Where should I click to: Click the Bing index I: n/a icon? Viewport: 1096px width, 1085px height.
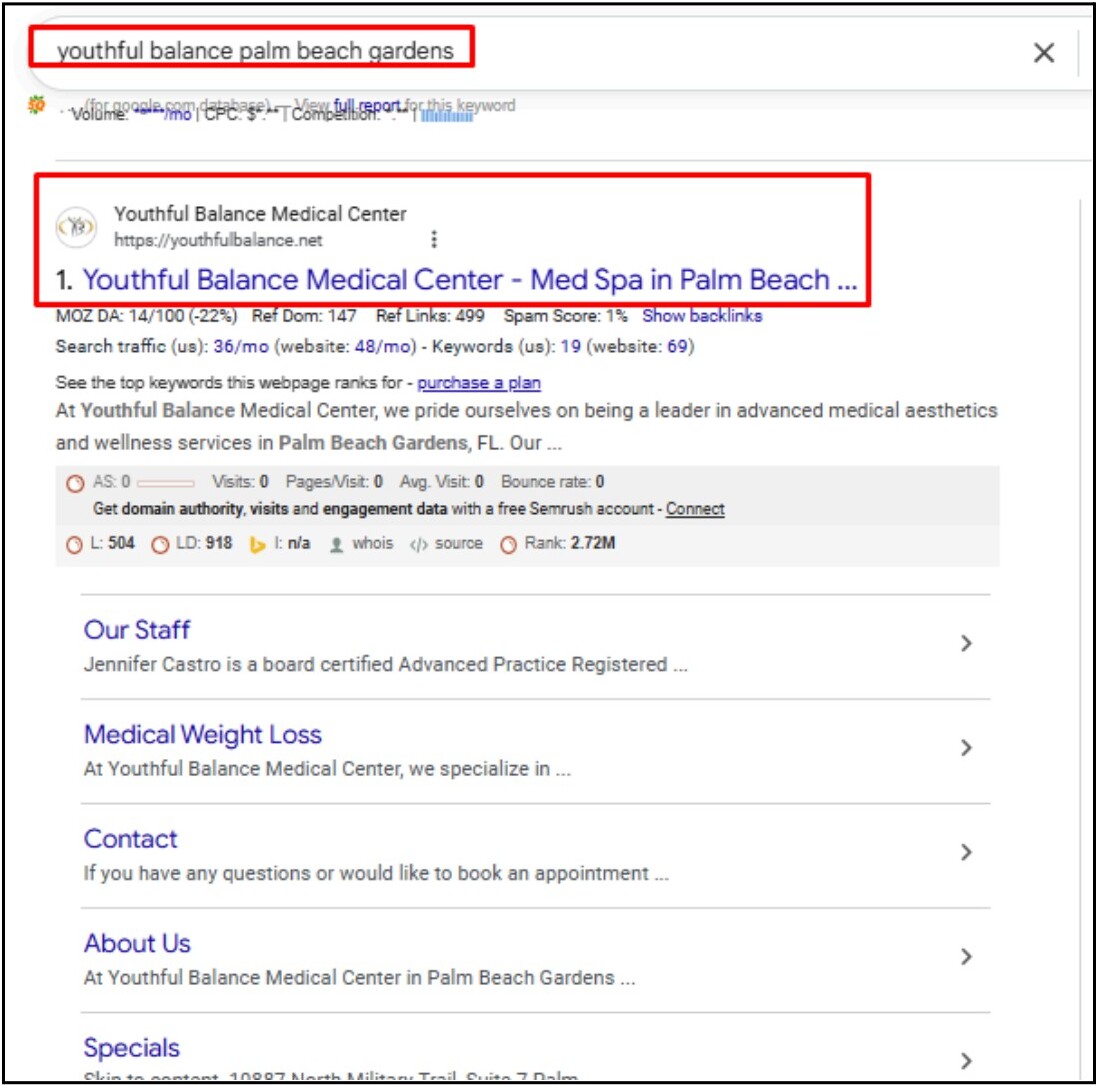258,545
